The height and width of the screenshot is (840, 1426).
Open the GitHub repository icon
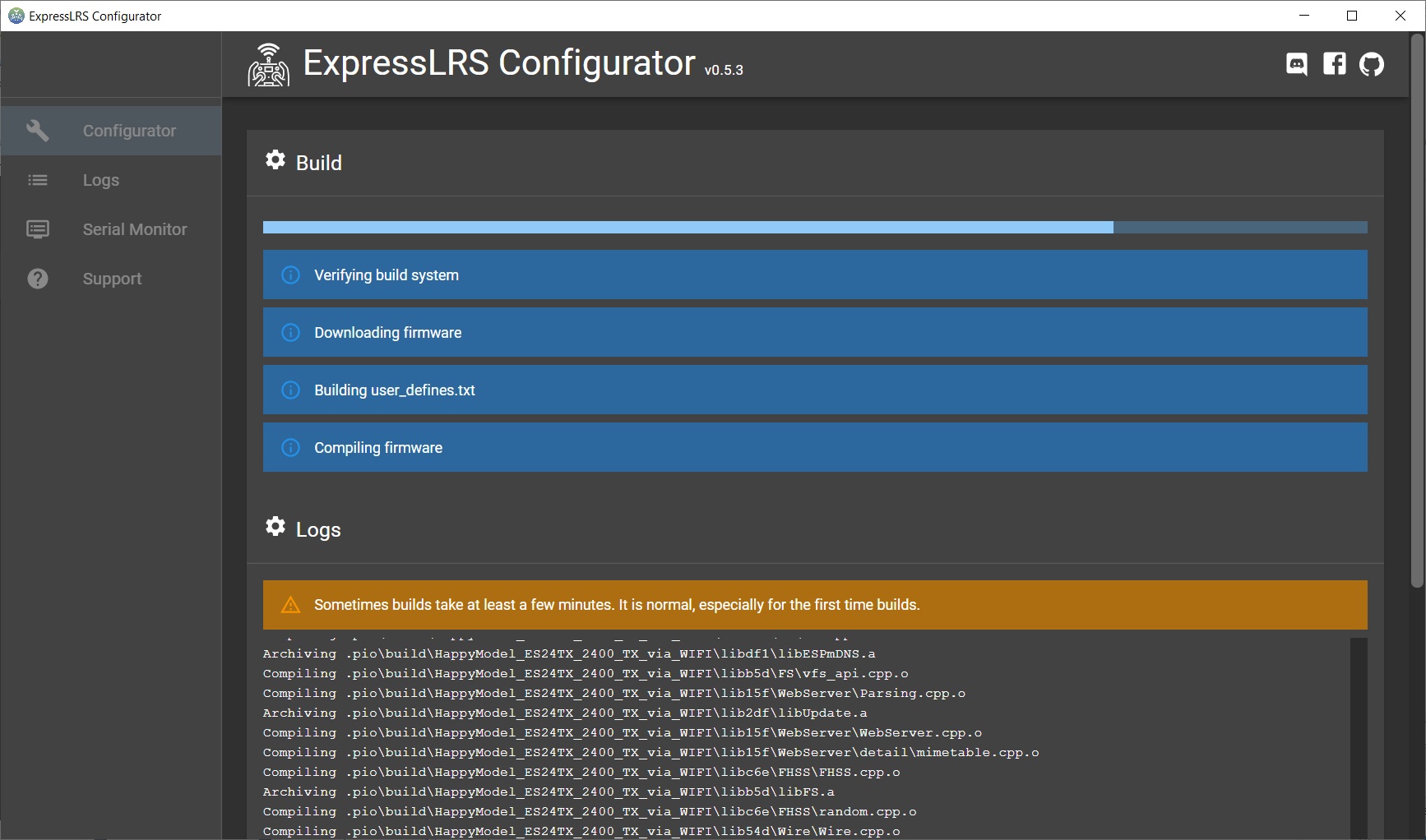(x=1372, y=64)
